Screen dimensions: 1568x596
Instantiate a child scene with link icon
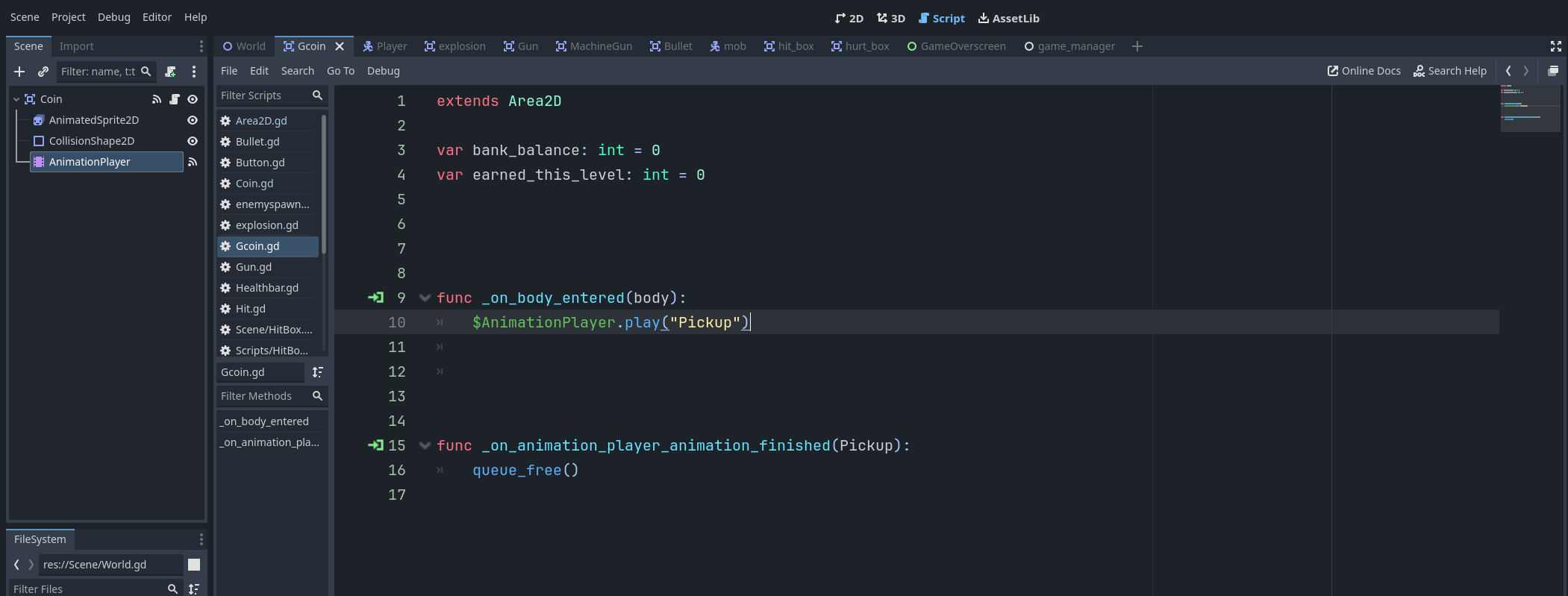pos(43,72)
